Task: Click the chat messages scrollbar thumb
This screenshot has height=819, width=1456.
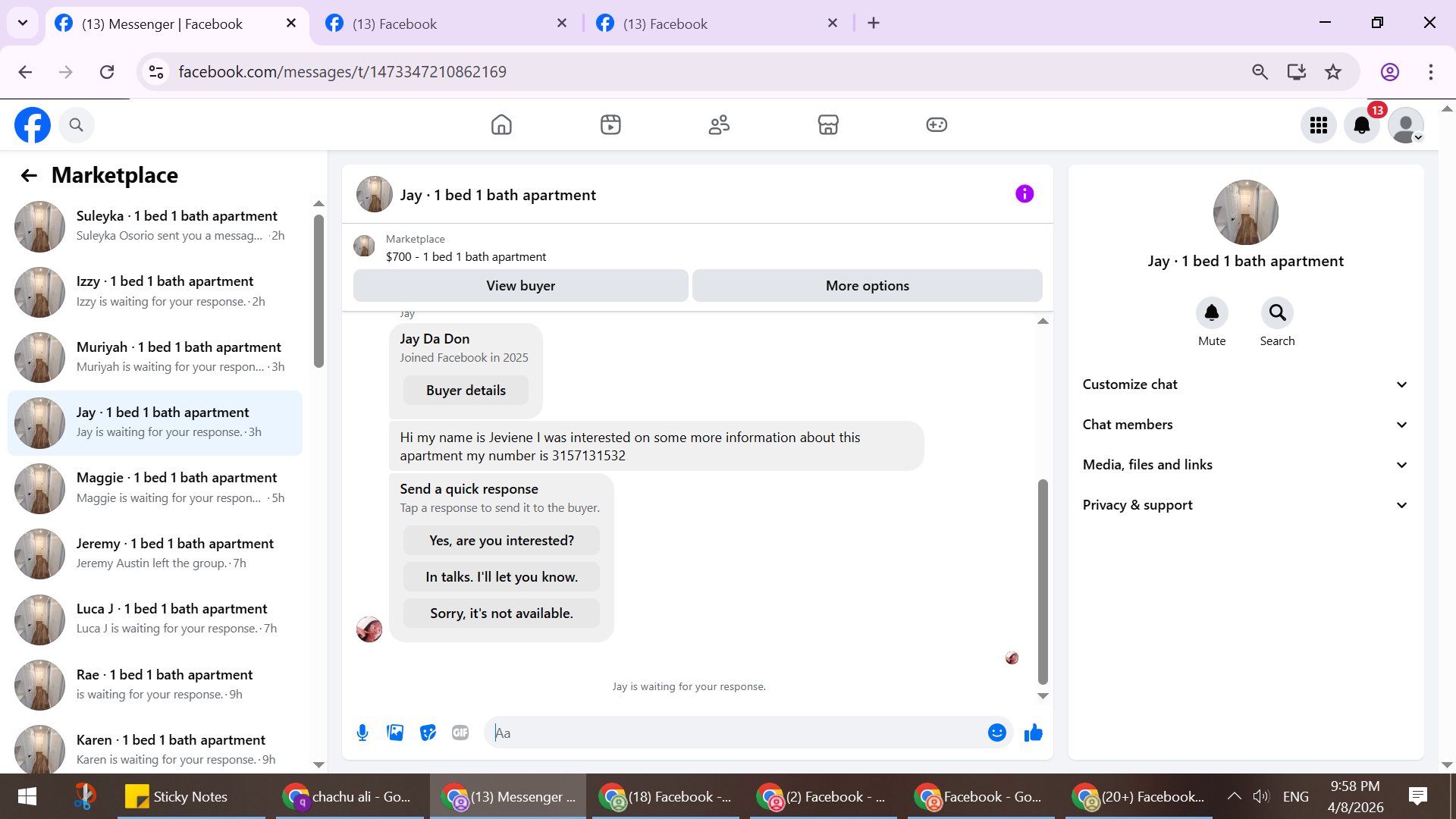Action: pos(1043,581)
